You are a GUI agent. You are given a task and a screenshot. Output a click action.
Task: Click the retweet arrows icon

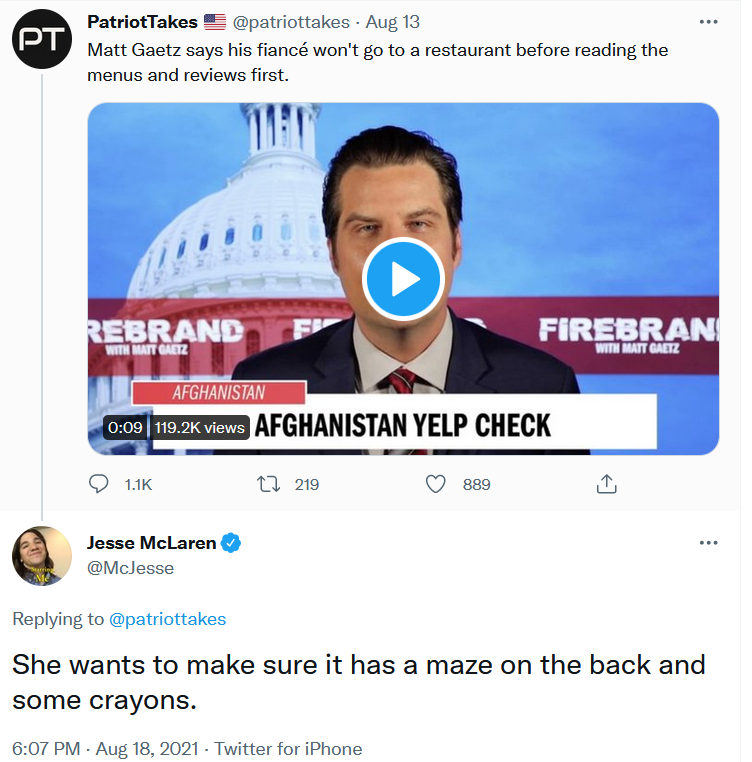pyautogui.click(x=269, y=484)
